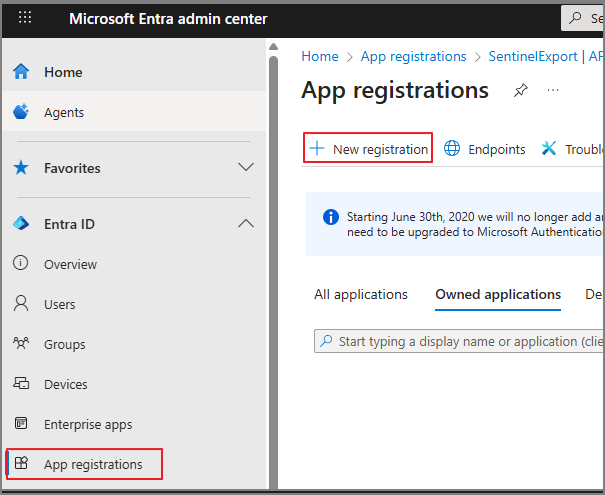Image resolution: width=605 pixels, height=495 pixels.
Task: Select the Owned applications tab
Action: [498, 294]
